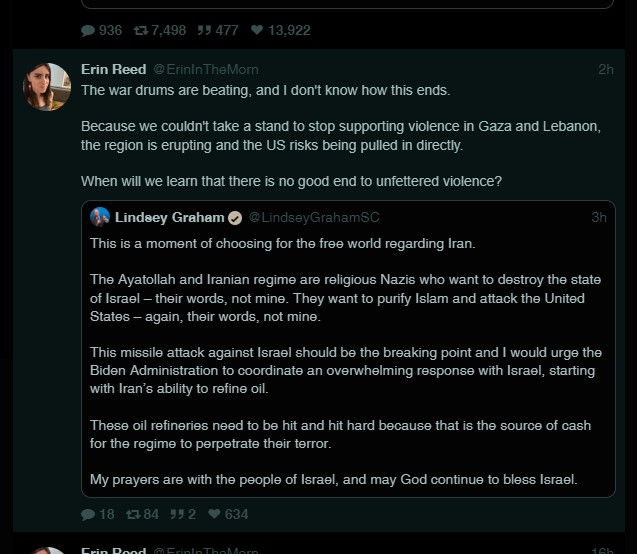The height and width of the screenshot is (554, 637).
Task: Open the quoted tweet about Iranian oil refineries
Action: coord(346,380)
